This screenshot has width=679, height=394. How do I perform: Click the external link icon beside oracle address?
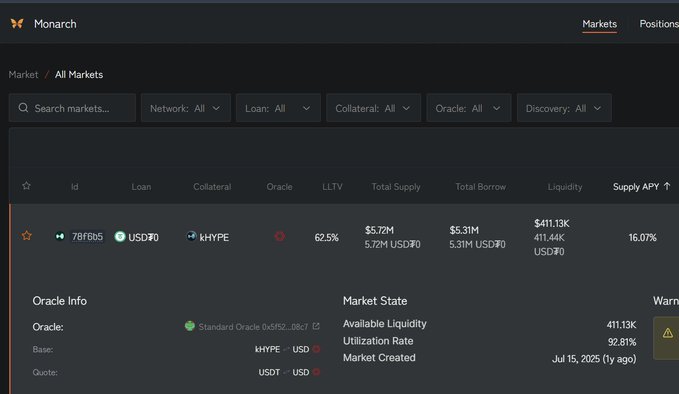pyautogui.click(x=316, y=326)
